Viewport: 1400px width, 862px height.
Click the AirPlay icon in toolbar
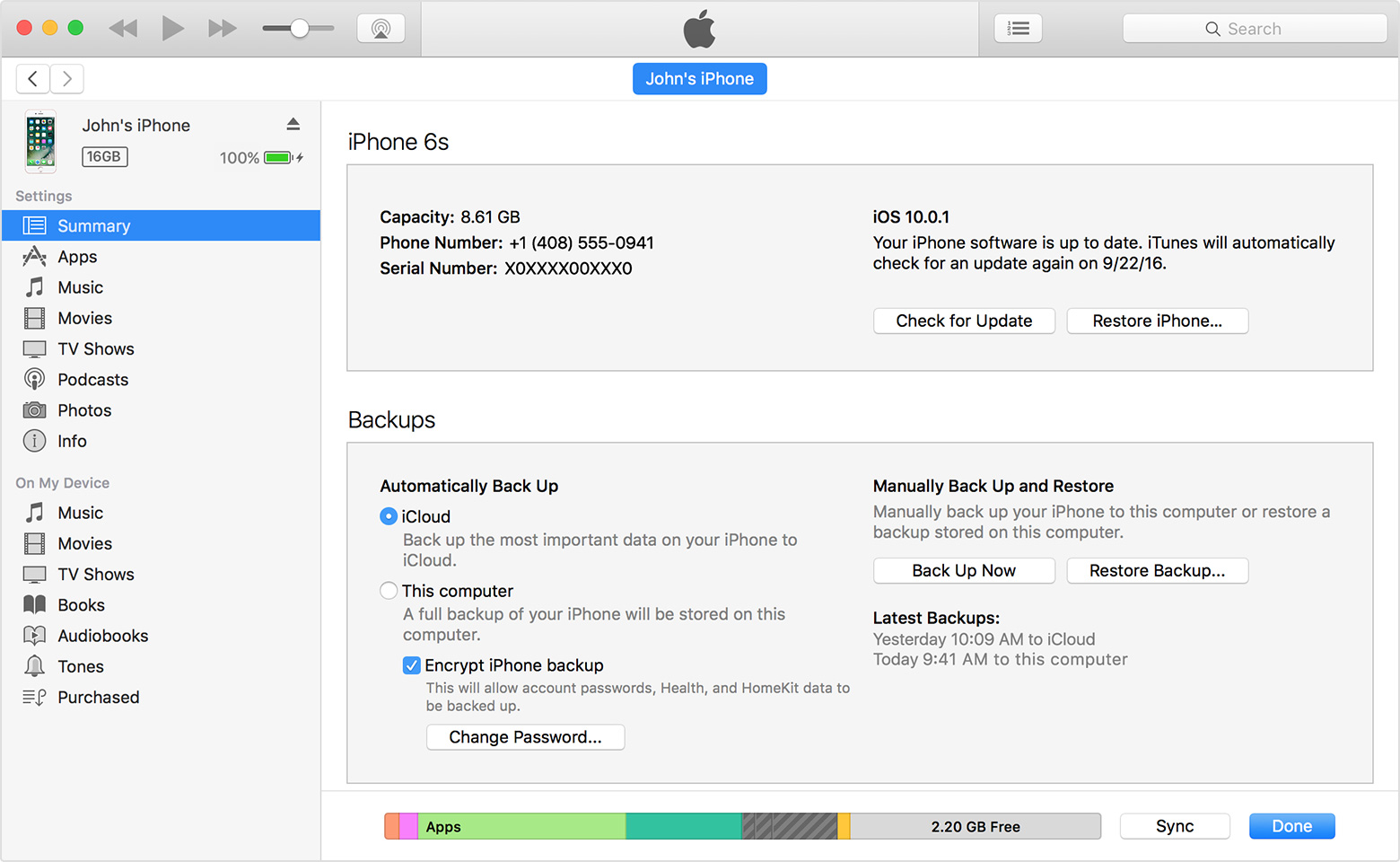point(381,28)
